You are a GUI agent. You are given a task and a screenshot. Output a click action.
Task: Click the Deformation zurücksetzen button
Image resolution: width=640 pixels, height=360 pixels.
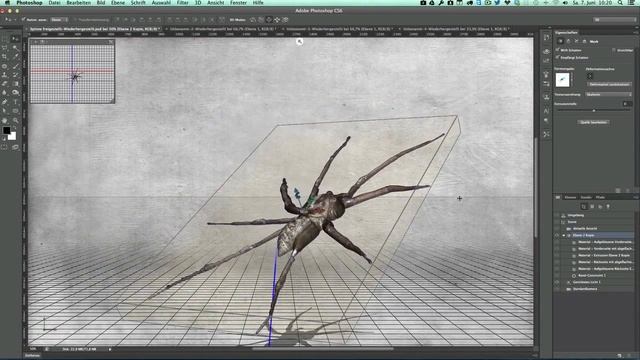click(609, 84)
